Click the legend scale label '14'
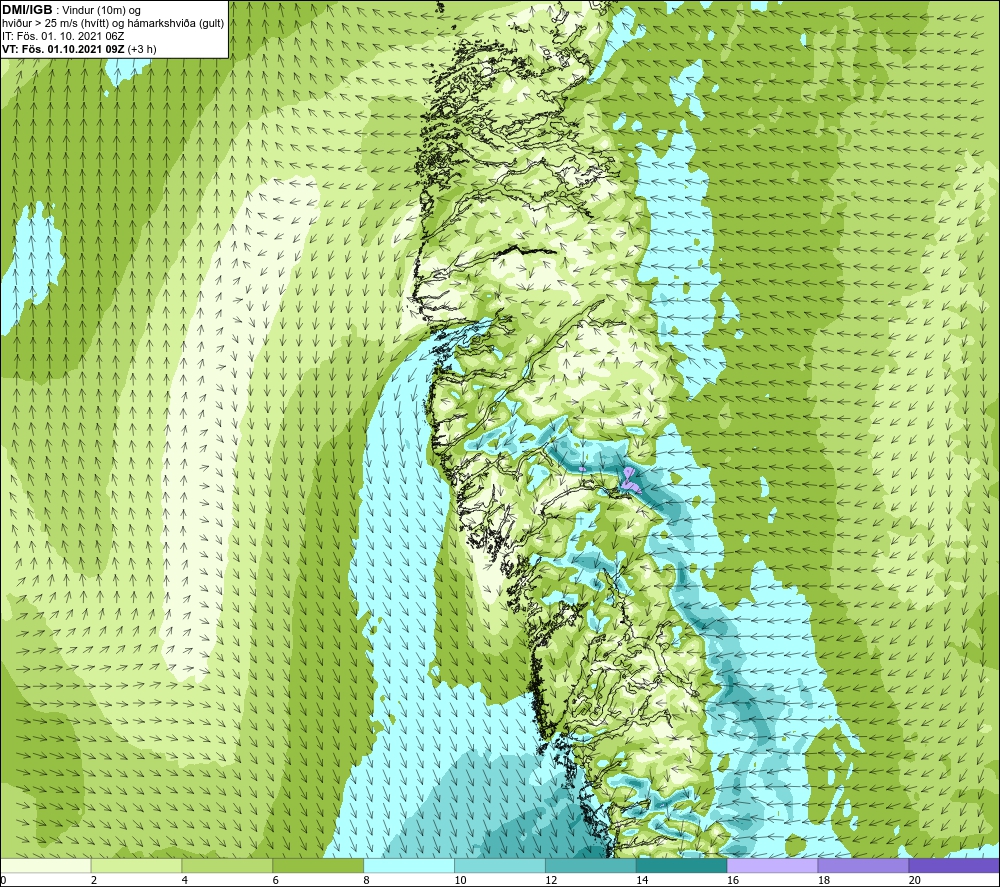Screen dimensions: 1000x887 click(x=642, y=880)
